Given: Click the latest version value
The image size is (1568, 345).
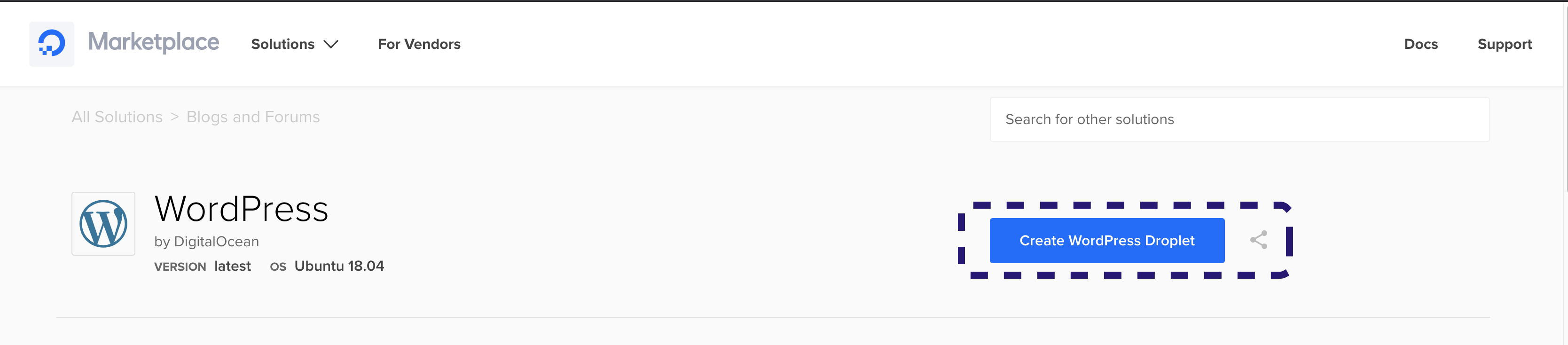Looking at the screenshot, I should pos(233,267).
